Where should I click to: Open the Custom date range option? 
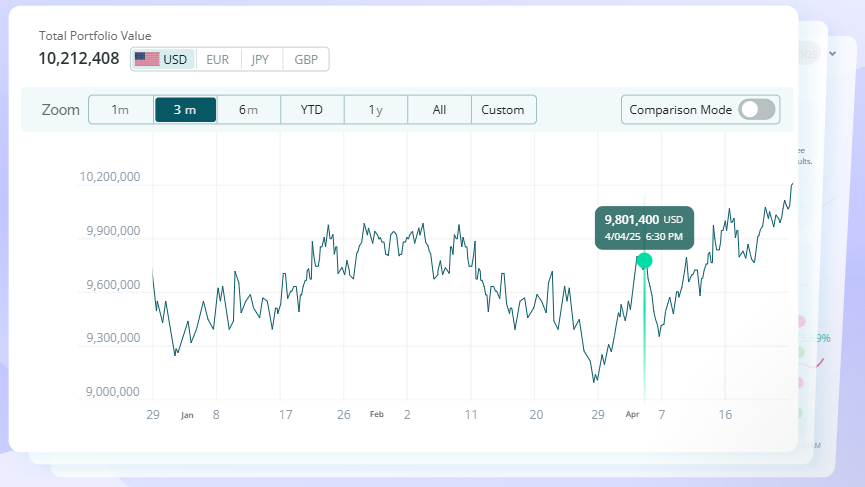point(503,110)
